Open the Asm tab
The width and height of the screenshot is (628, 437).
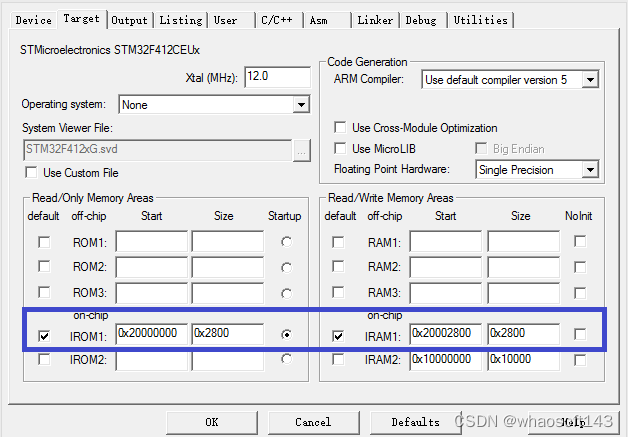point(326,20)
